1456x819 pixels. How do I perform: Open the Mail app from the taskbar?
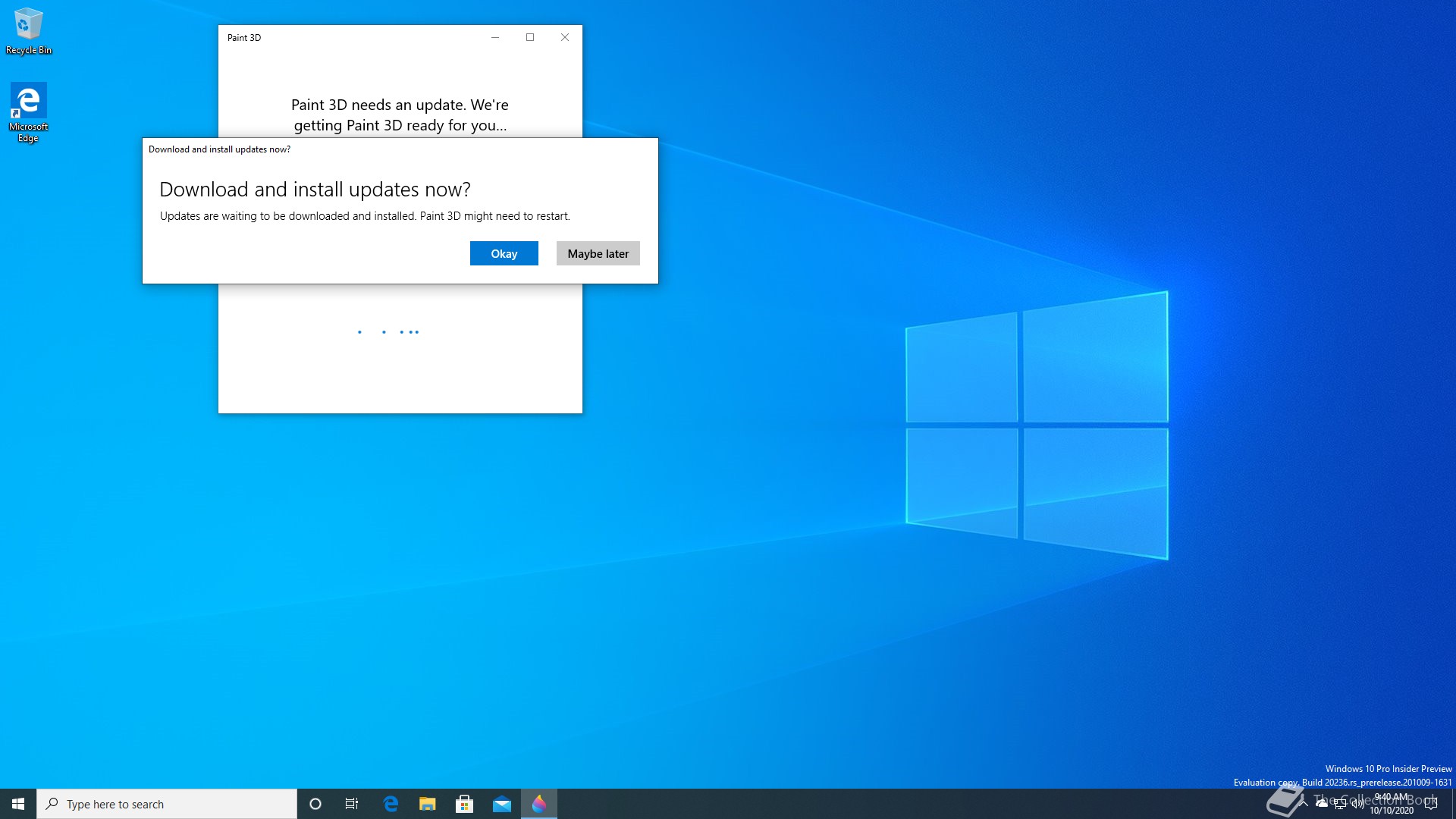pos(502,804)
